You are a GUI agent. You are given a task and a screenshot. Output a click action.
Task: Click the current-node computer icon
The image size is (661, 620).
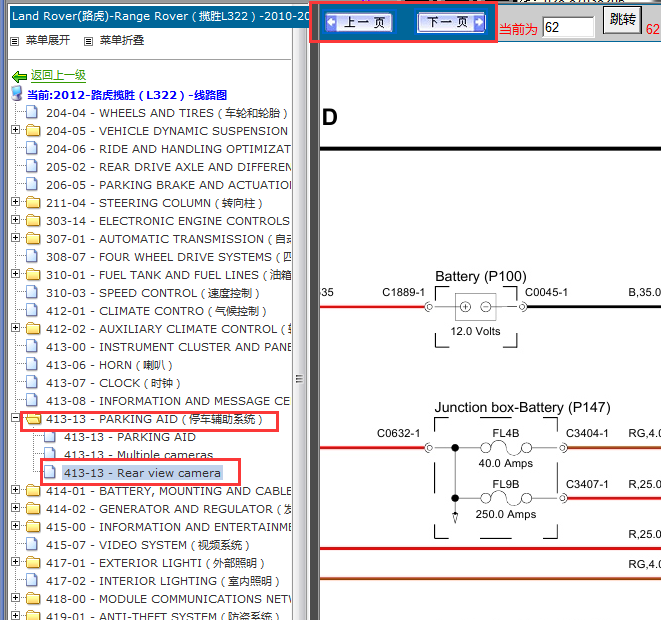[17, 94]
